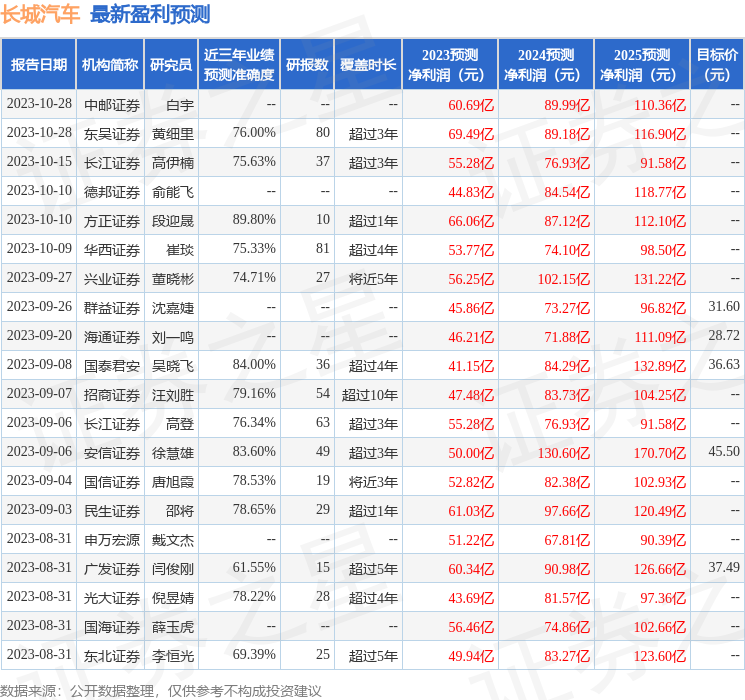The width and height of the screenshot is (745, 700).
Task: Click accuracy value 89.80%
Action: tap(254, 219)
